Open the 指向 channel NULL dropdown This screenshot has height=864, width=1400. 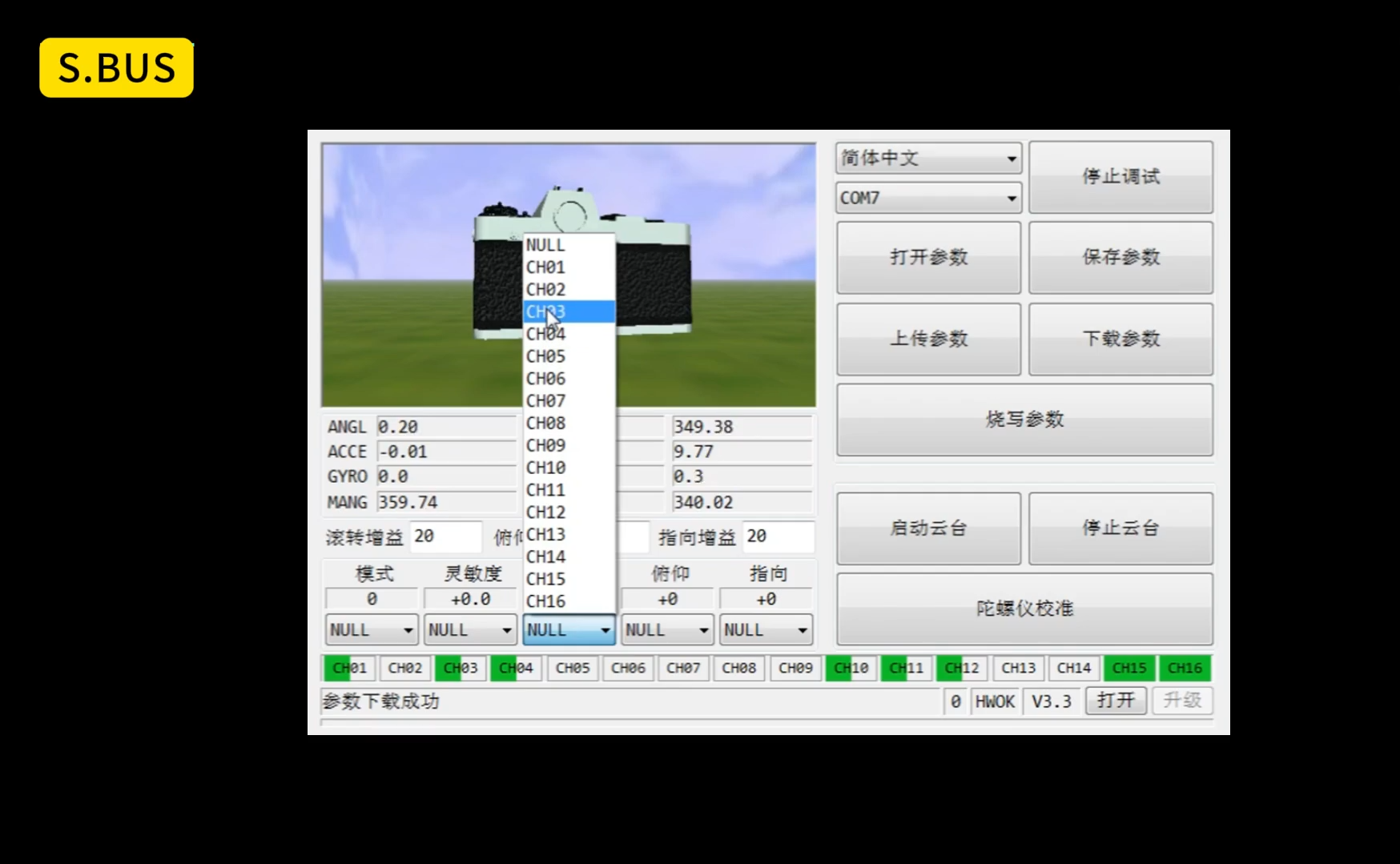click(x=766, y=630)
